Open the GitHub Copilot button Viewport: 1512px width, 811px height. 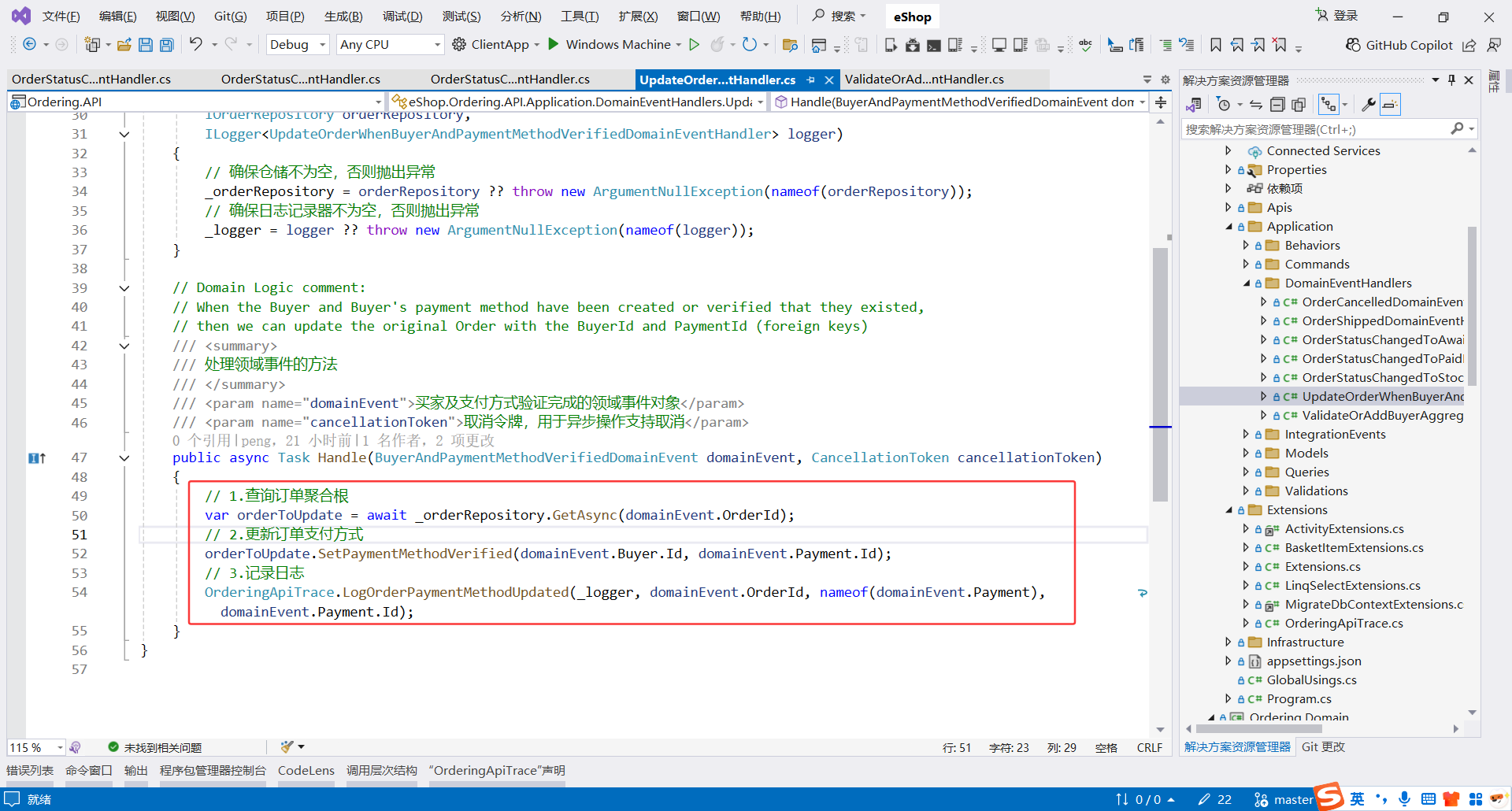[x=1399, y=45]
